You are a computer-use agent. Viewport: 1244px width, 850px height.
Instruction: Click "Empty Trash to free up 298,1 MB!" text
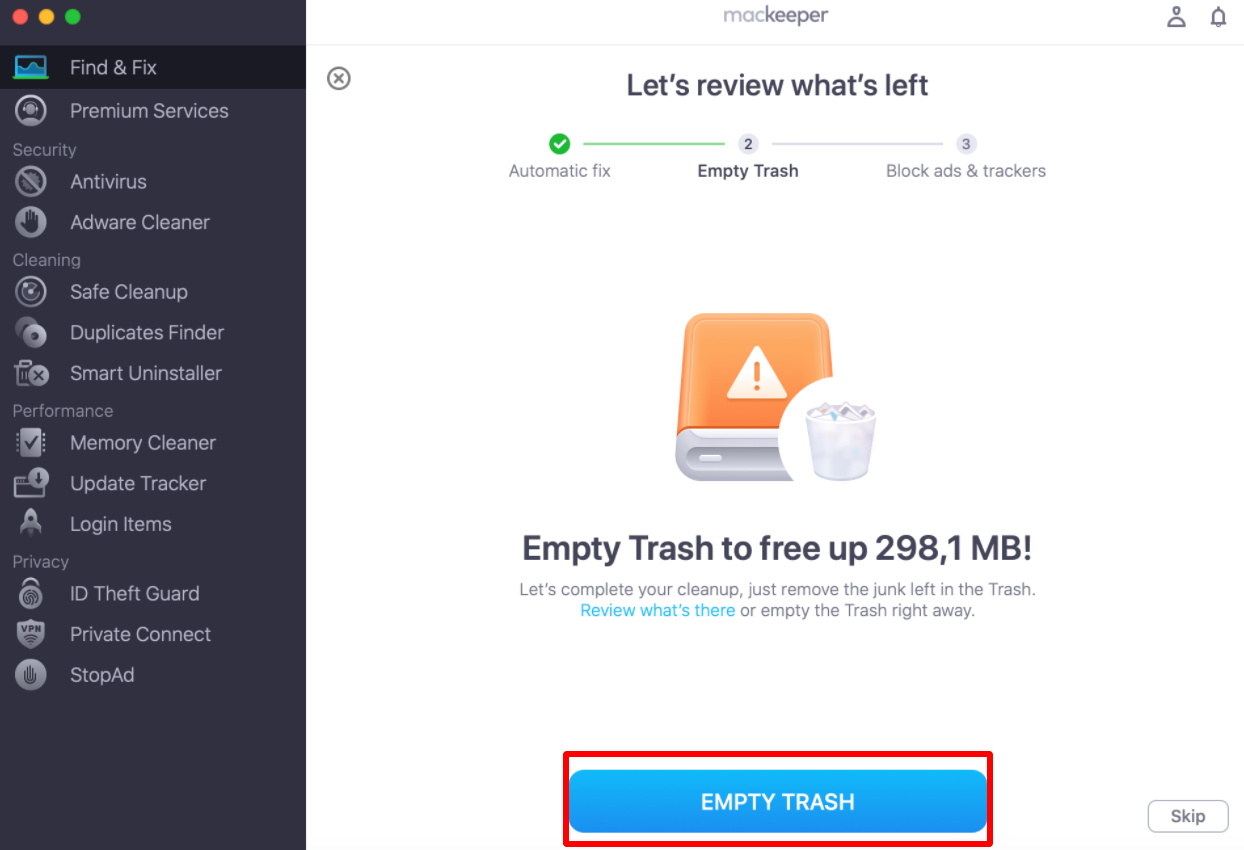click(x=777, y=548)
